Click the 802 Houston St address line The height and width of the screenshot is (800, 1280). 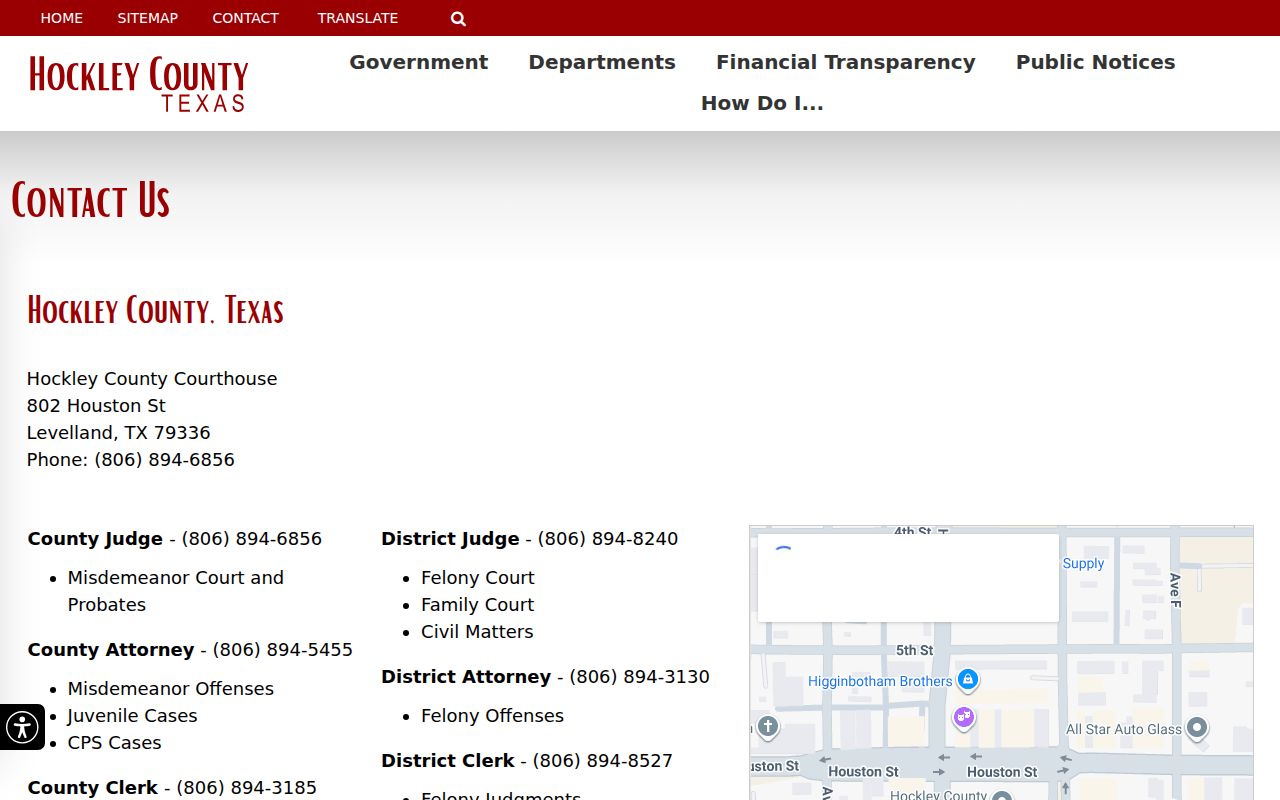[x=96, y=406]
